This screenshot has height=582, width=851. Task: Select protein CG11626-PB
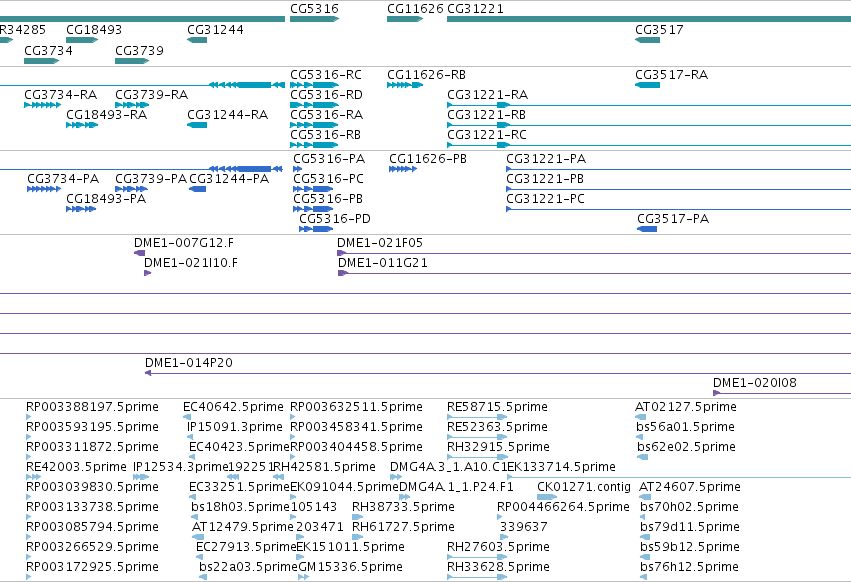(403, 169)
